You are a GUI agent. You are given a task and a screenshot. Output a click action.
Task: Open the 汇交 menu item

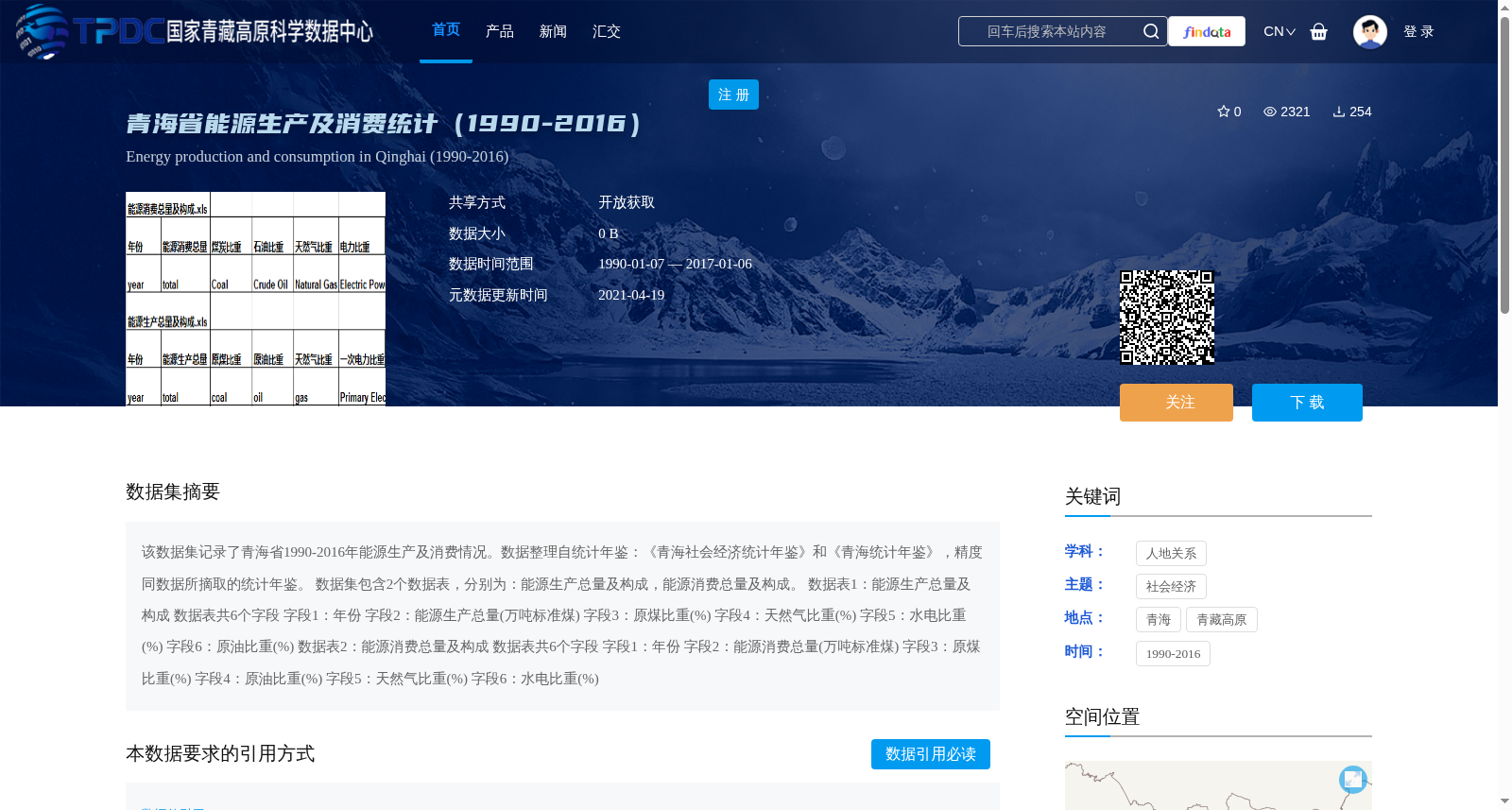pos(607,31)
